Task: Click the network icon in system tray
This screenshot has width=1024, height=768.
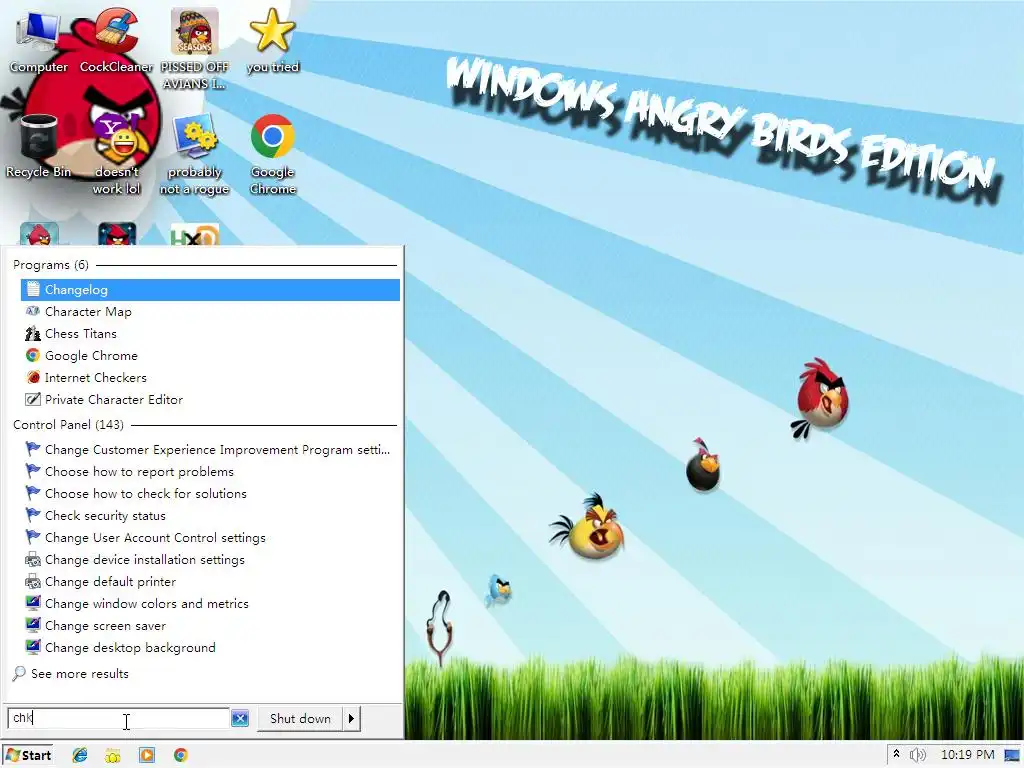Action: tap(1012, 755)
